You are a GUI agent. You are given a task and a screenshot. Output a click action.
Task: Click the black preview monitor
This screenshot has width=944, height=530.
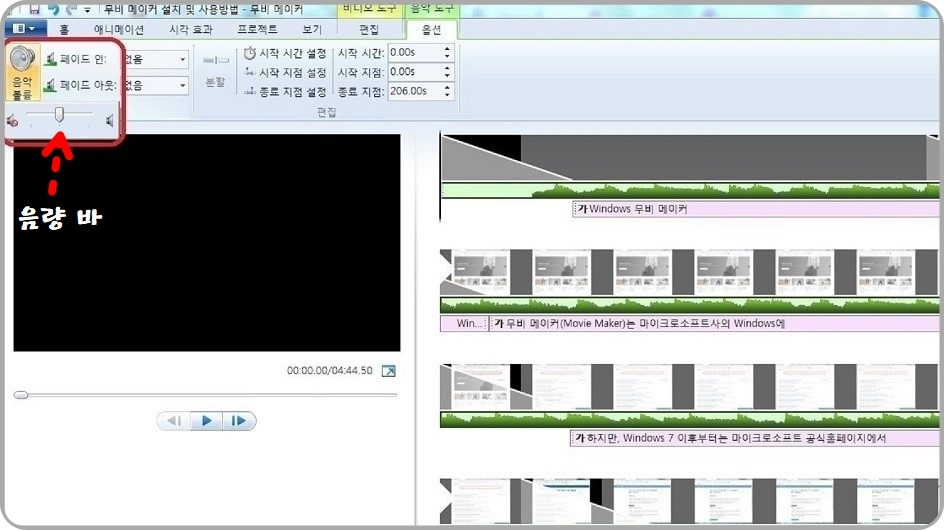point(206,243)
